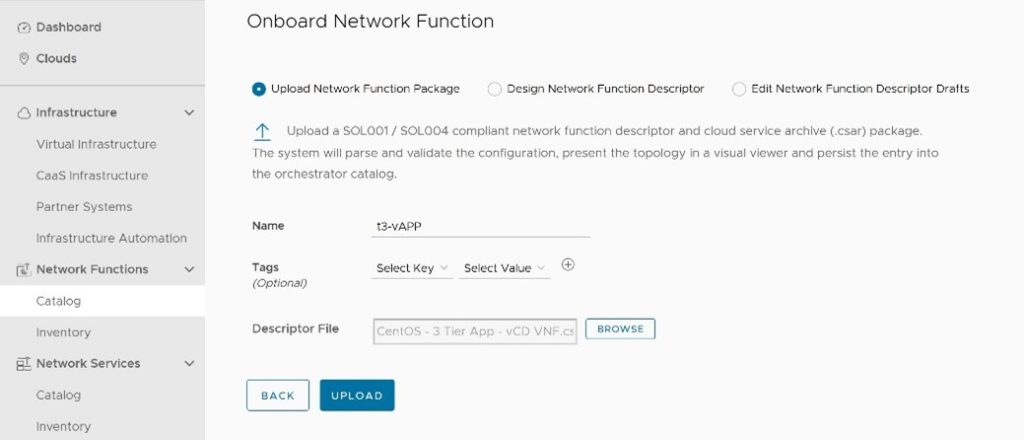Click the Infrastructure cloud icon
Screen dimensions: 1024x440
tap(24, 113)
